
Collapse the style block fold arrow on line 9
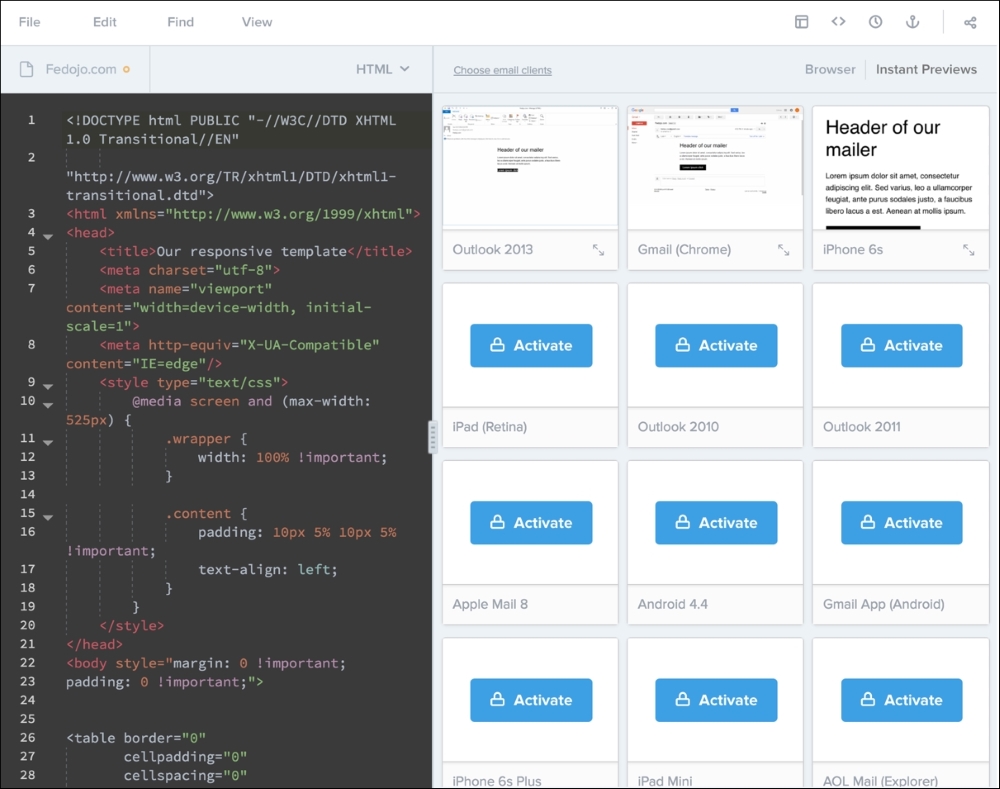pyautogui.click(x=48, y=387)
